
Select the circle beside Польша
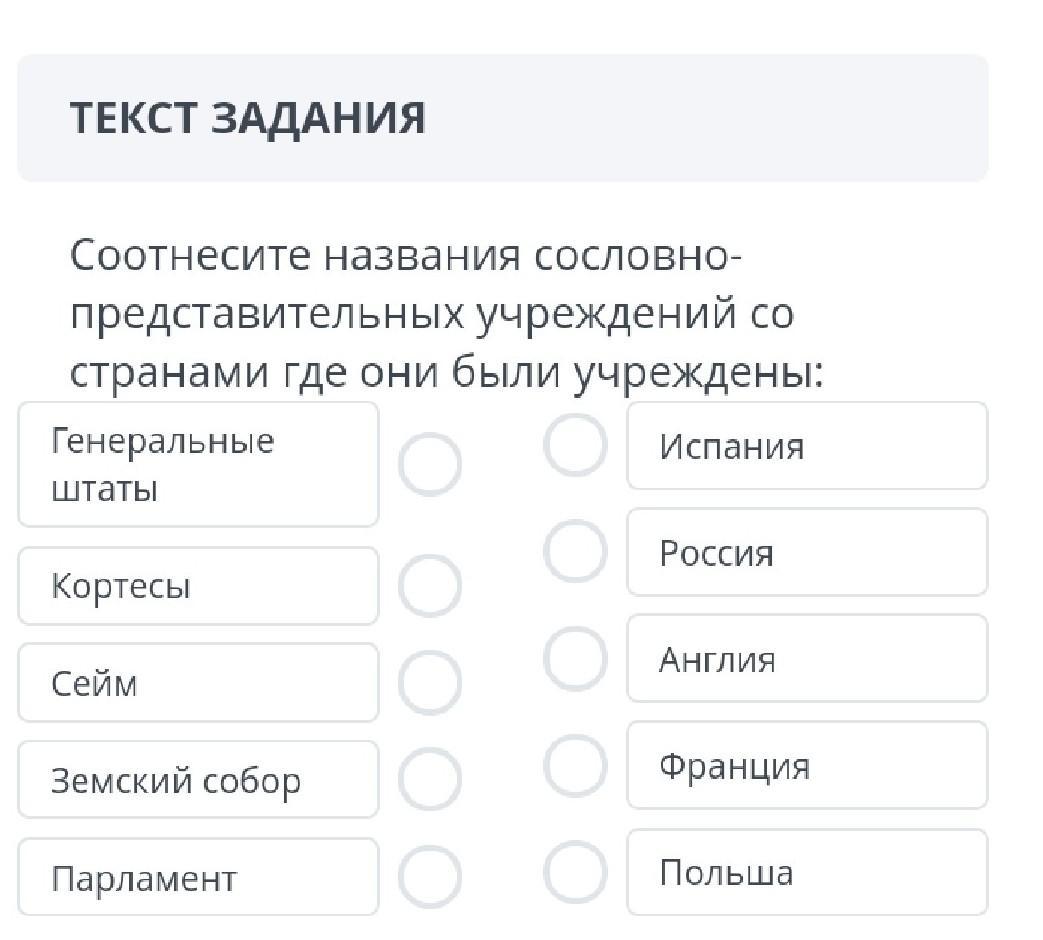tap(575, 872)
